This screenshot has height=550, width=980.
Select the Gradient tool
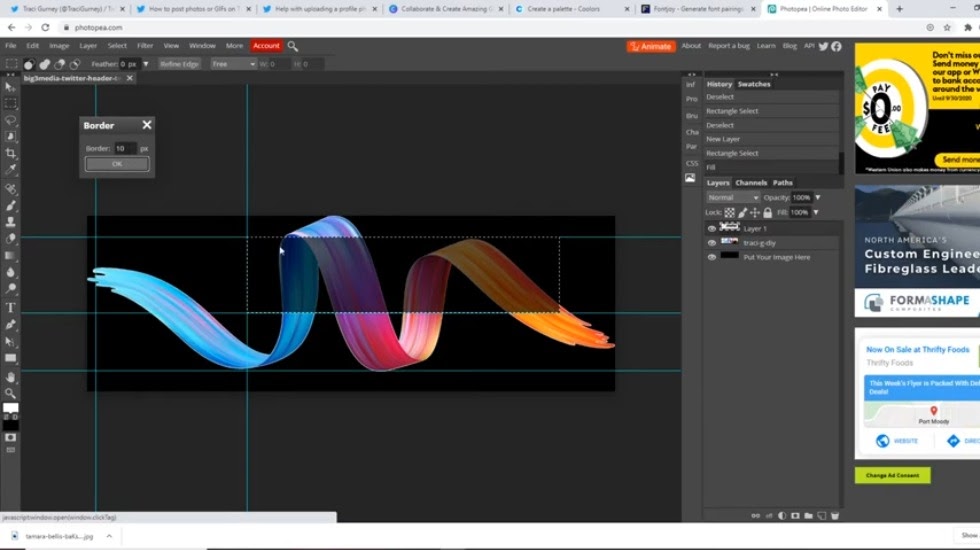(10, 256)
